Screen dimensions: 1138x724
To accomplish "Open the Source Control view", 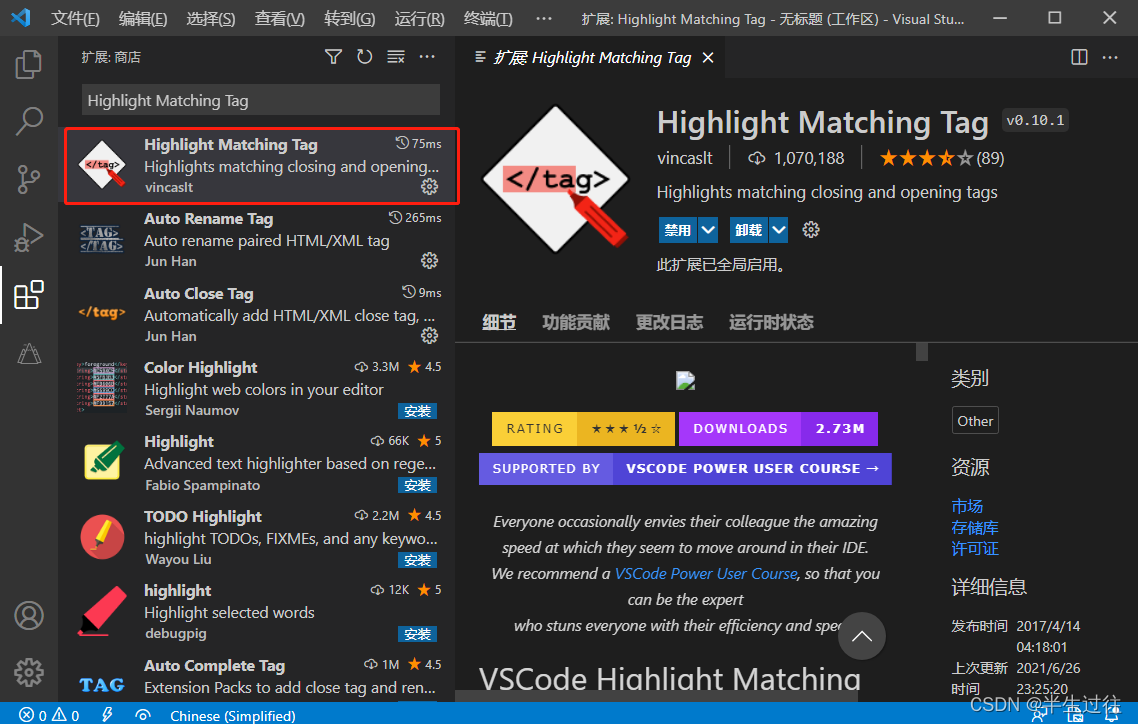I will coord(28,179).
